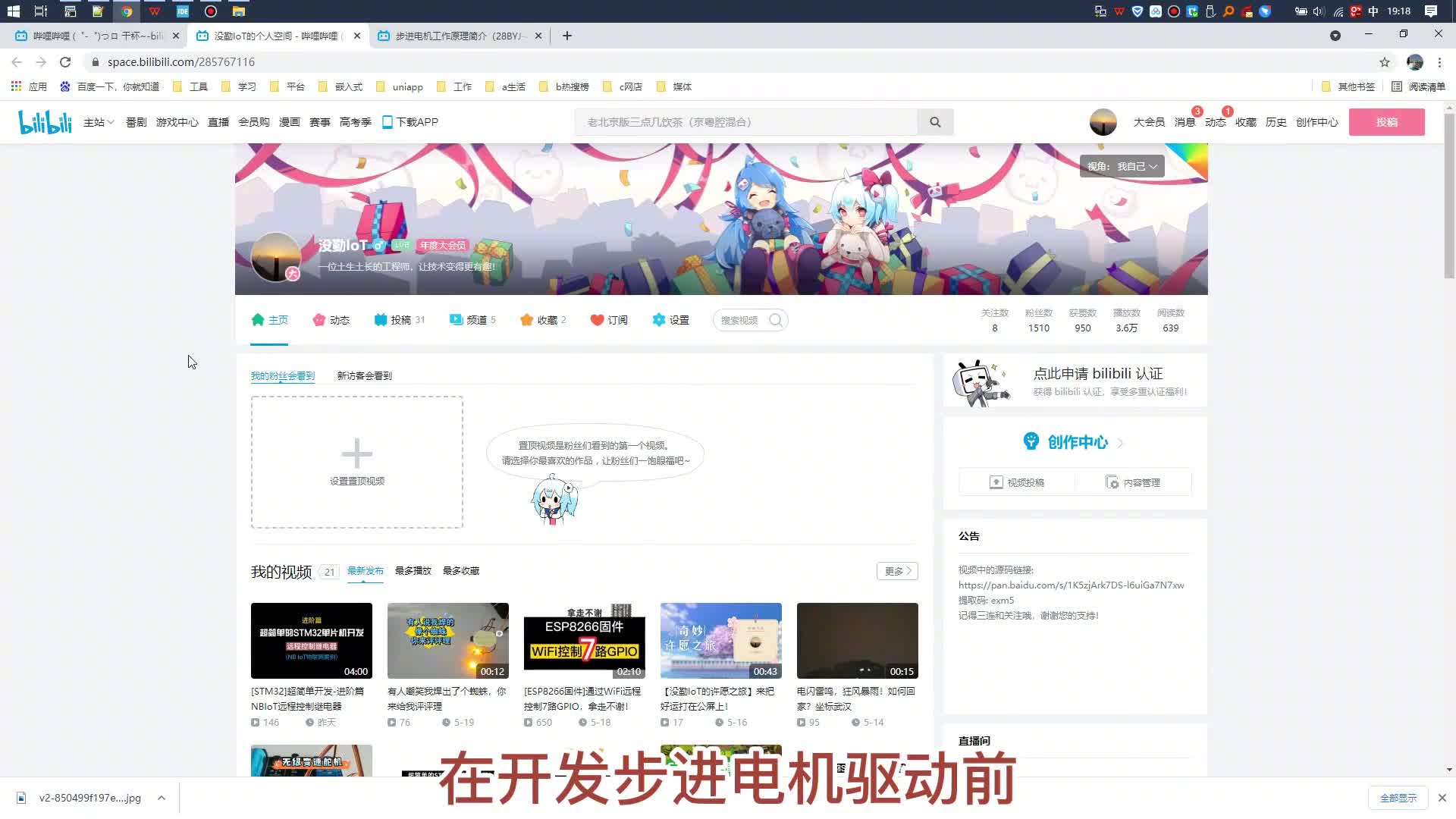
Task: Open the STM32 video thumbnail
Action: click(x=312, y=641)
